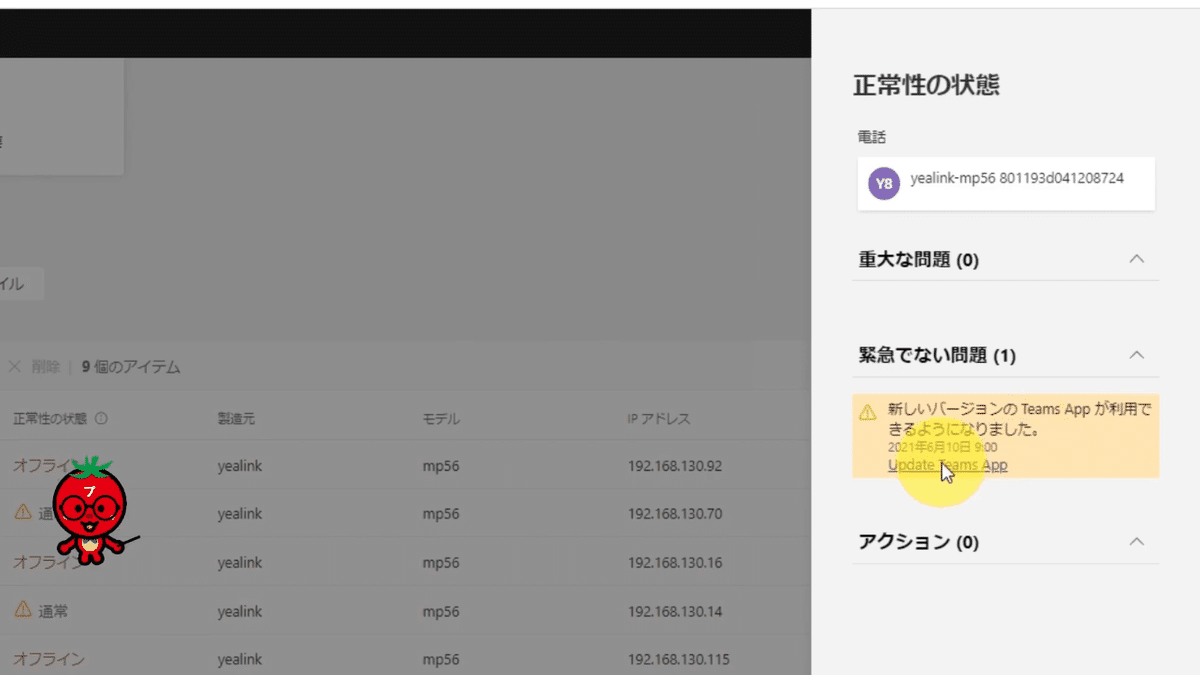Image resolution: width=1200 pixels, height=675 pixels.
Task: Click the 重大な問題 (0) heading
Action: [x=918, y=260]
